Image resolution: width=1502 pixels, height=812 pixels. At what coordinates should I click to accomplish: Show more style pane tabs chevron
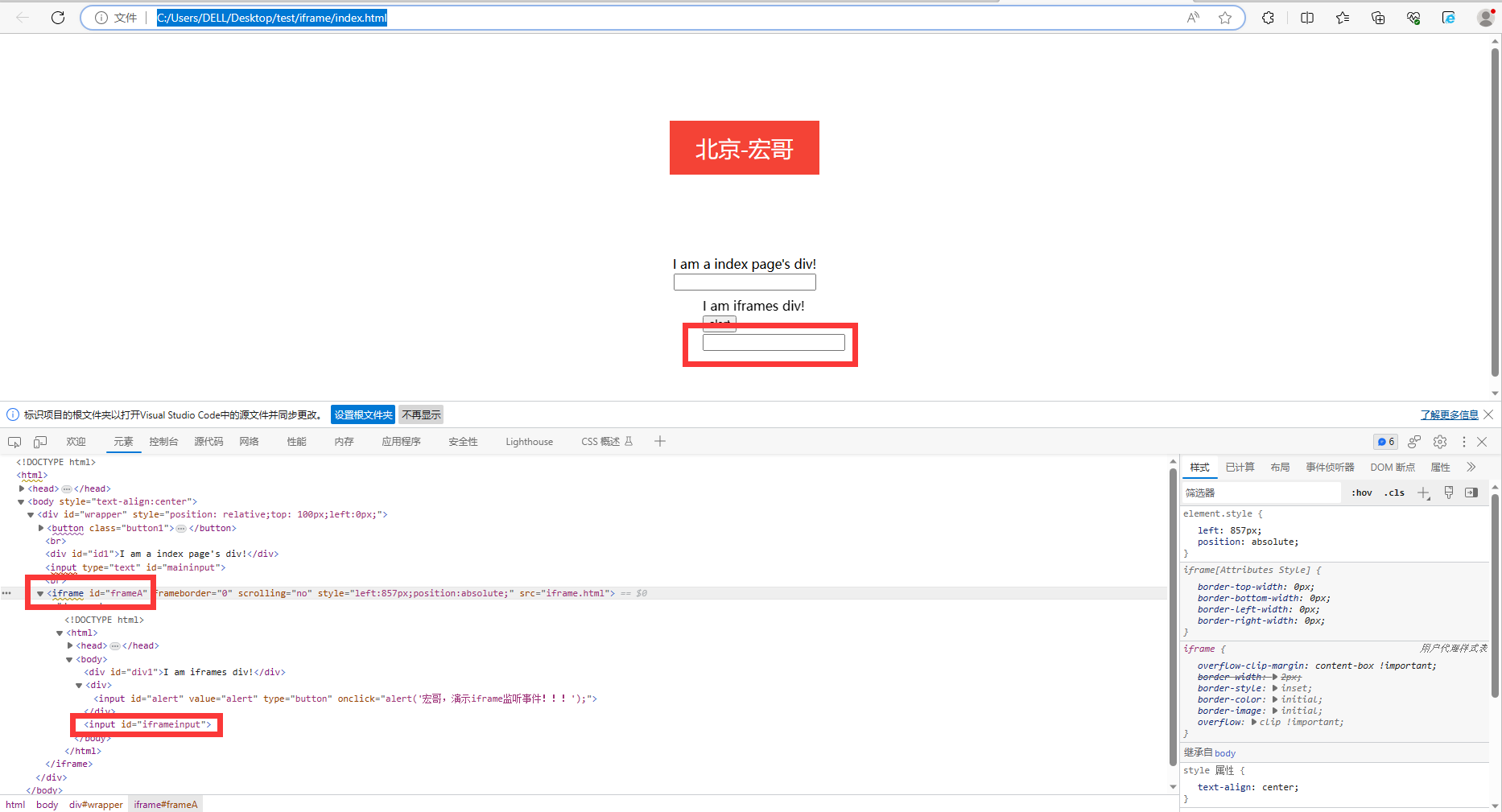(1471, 467)
